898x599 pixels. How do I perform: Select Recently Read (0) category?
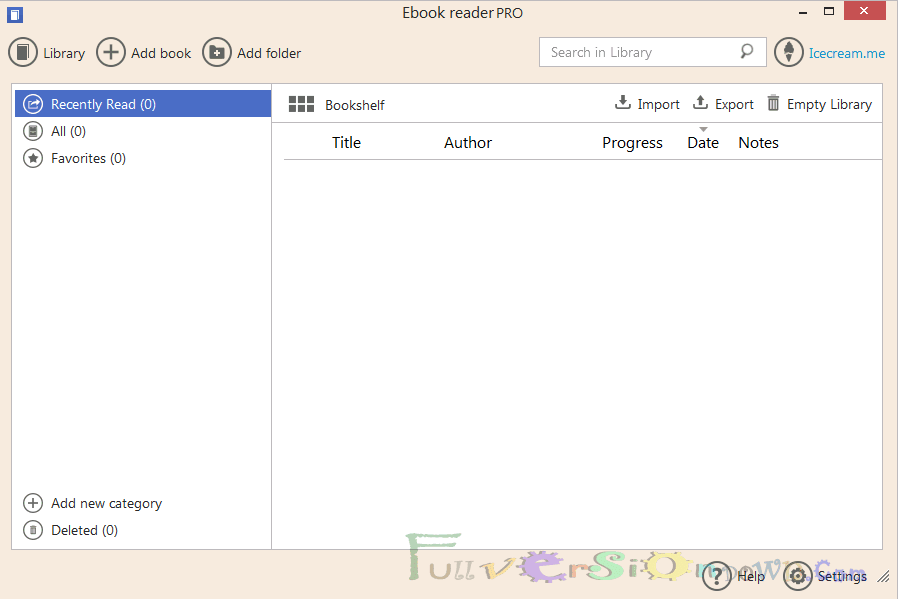pos(143,104)
